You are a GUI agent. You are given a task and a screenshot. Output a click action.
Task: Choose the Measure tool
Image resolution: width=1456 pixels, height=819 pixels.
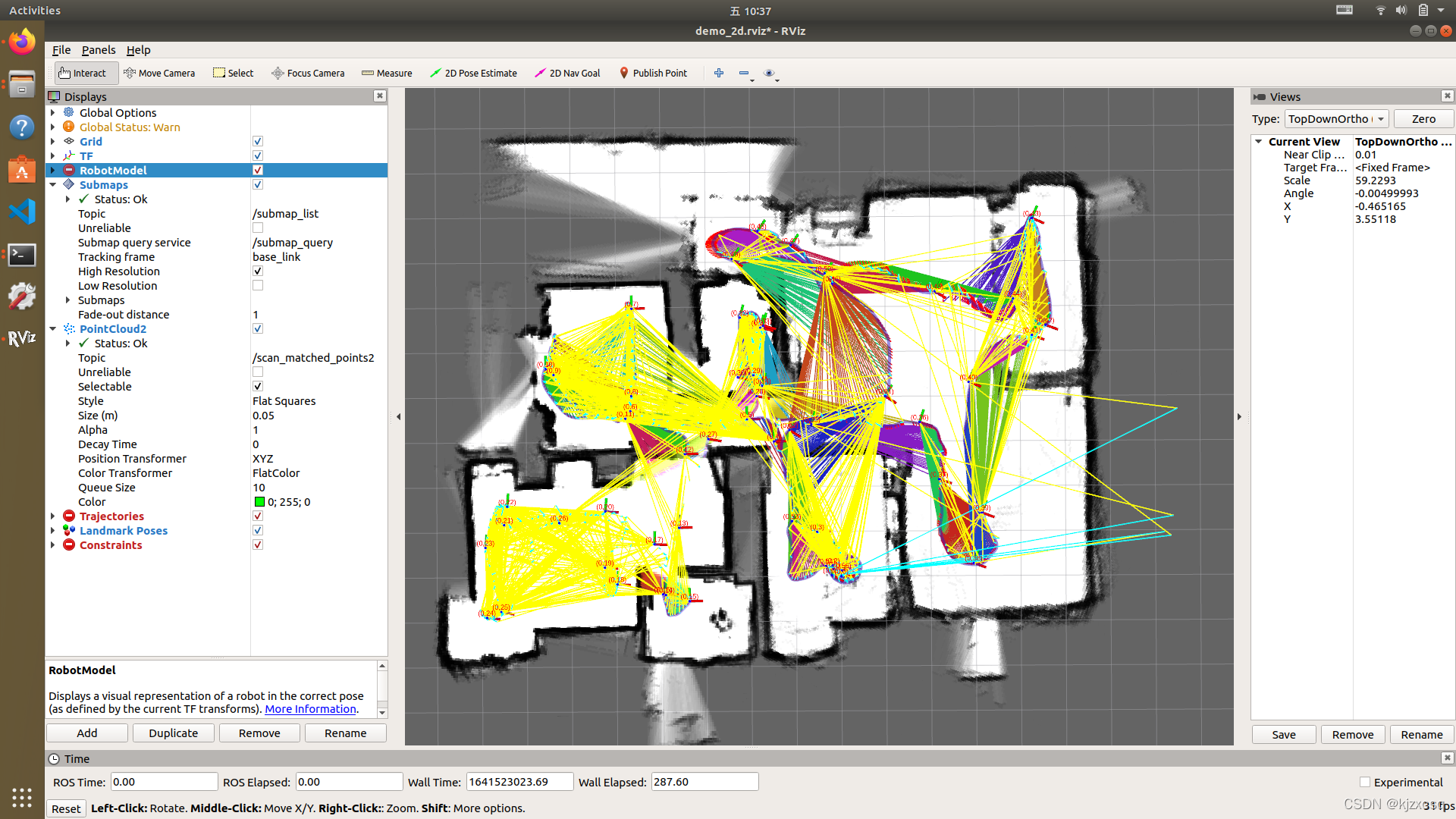[387, 73]
